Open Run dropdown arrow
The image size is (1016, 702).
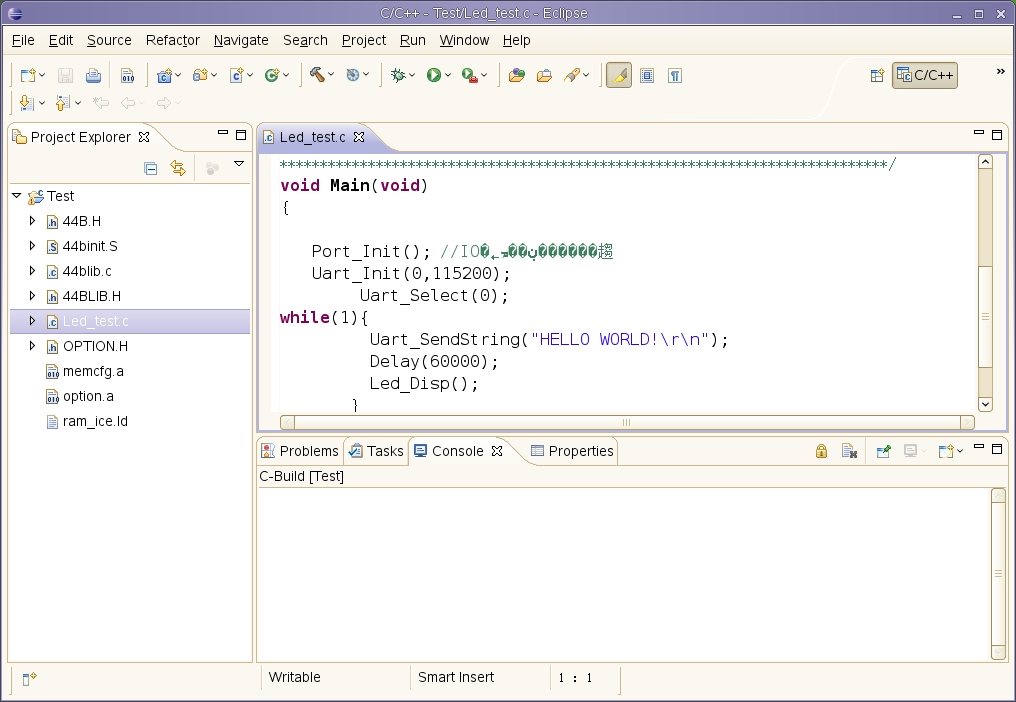(448, 76)
